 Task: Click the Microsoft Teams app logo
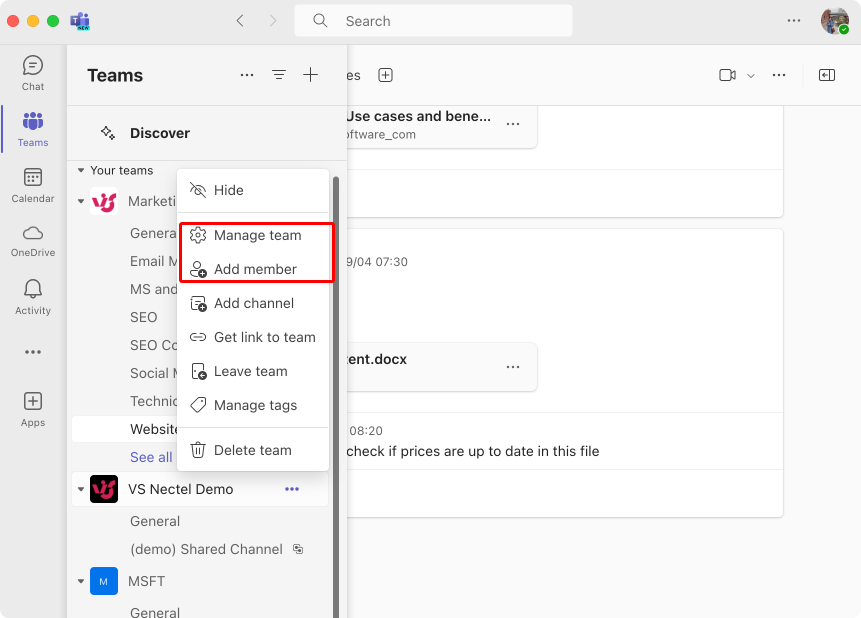pyautogui.click(x=80, y=21)
